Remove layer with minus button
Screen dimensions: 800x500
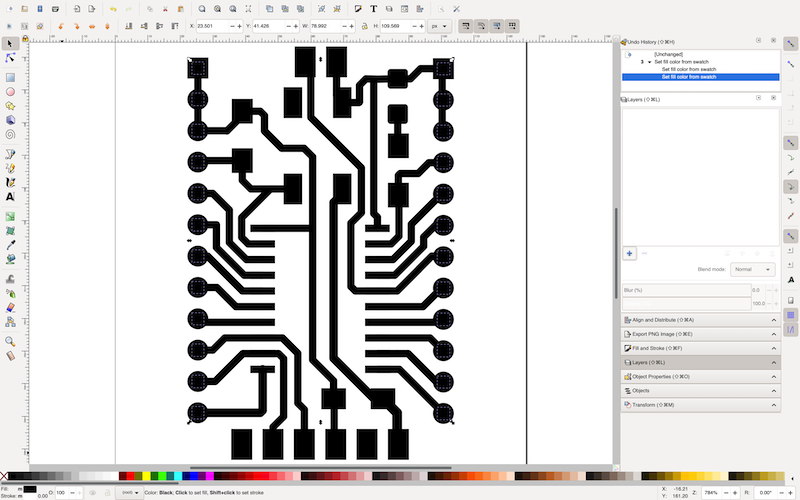[644, 254]
